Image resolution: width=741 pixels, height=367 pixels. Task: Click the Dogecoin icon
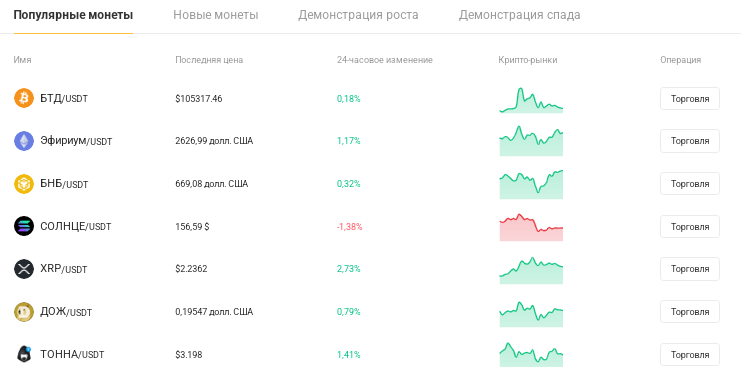(24, 312)
